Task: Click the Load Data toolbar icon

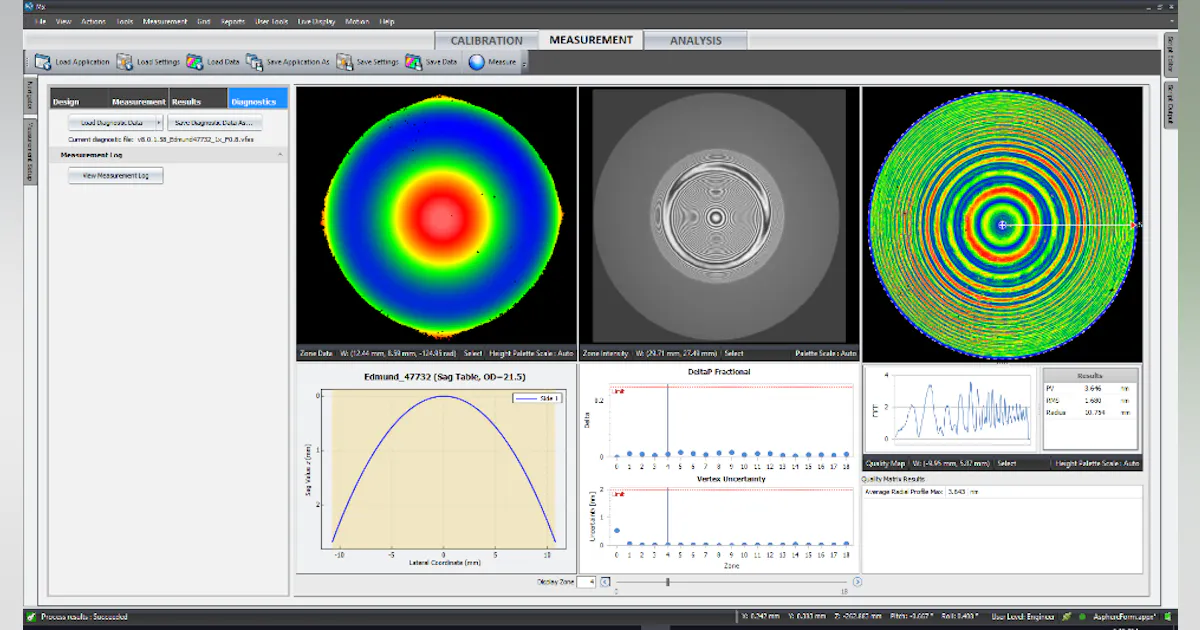Action: coord(195,62)
